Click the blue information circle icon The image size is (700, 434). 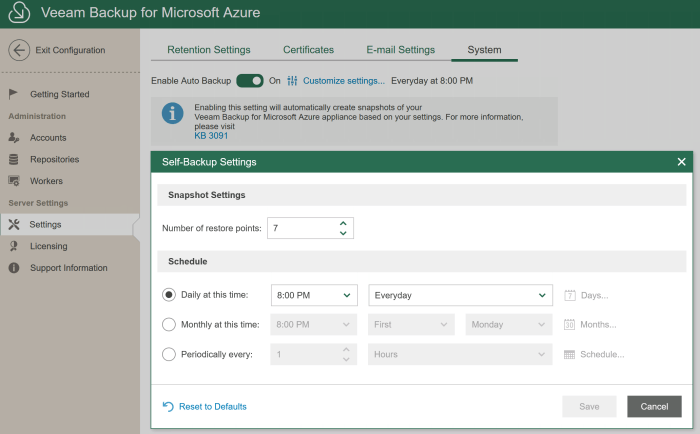point(172,113)
